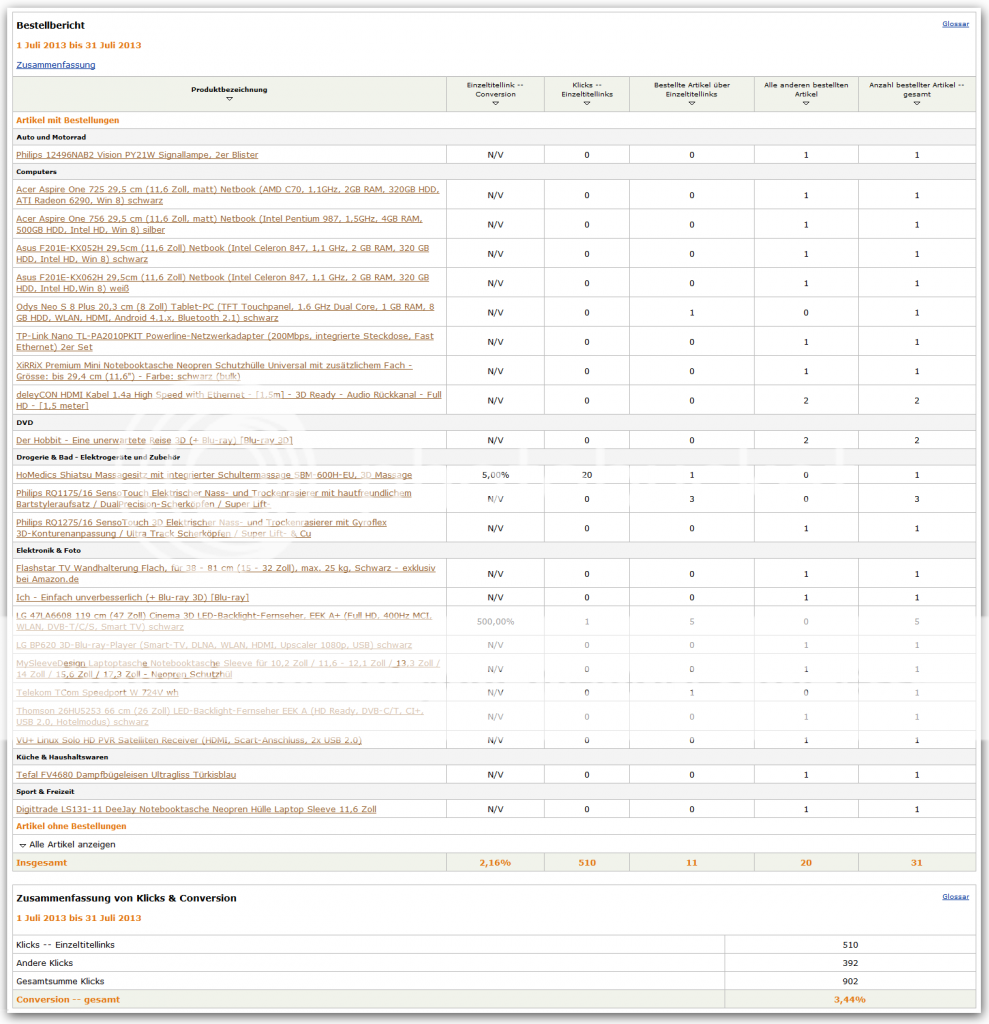Open HoMedics Shiatsu Massagesitz link
The image size is (989, 1024).
[x=214, y=475]
